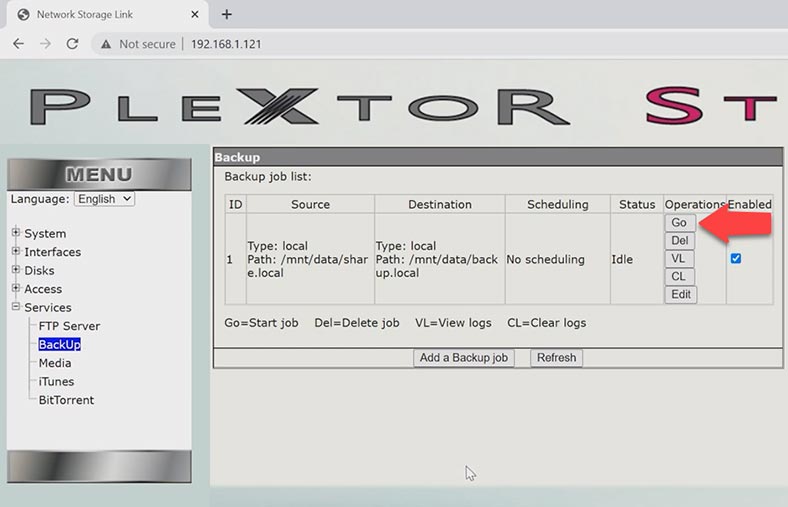788x507 pixels.
Task: Click the Destination column header
Action: coord(440,205)
